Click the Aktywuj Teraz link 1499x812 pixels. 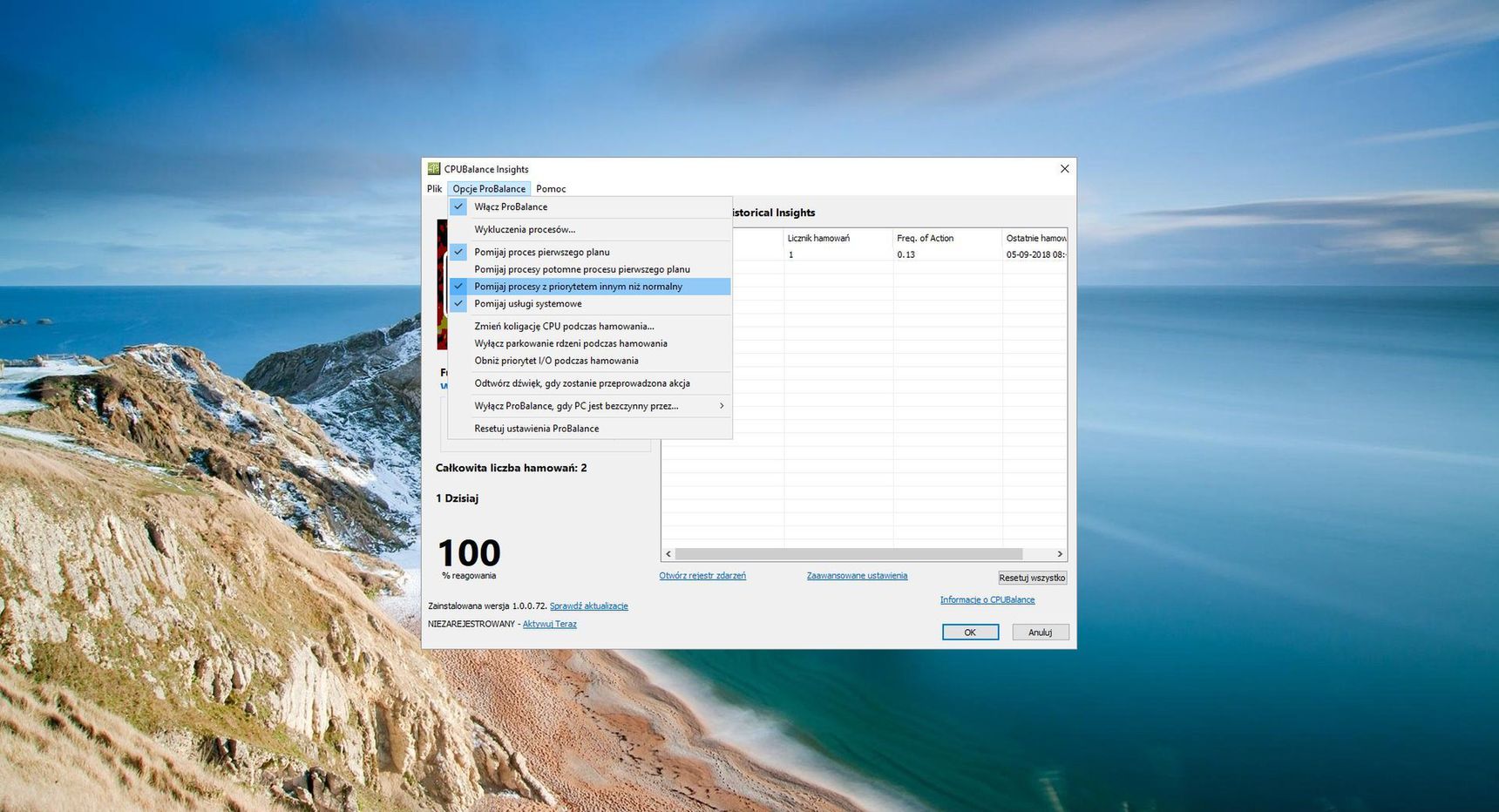(549, 625)
